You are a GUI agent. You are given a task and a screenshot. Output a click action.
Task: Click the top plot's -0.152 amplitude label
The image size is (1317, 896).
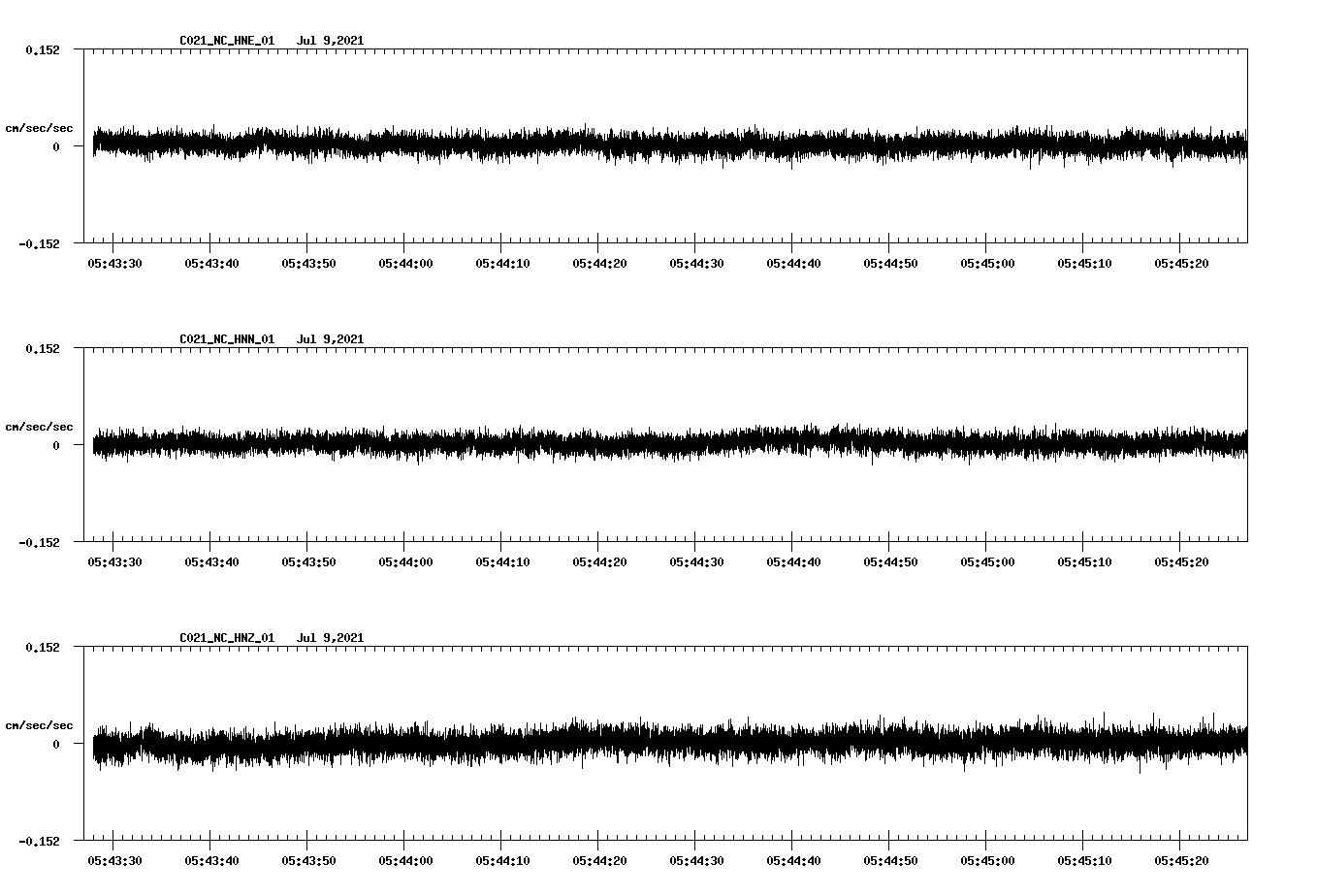pos(41,244)
